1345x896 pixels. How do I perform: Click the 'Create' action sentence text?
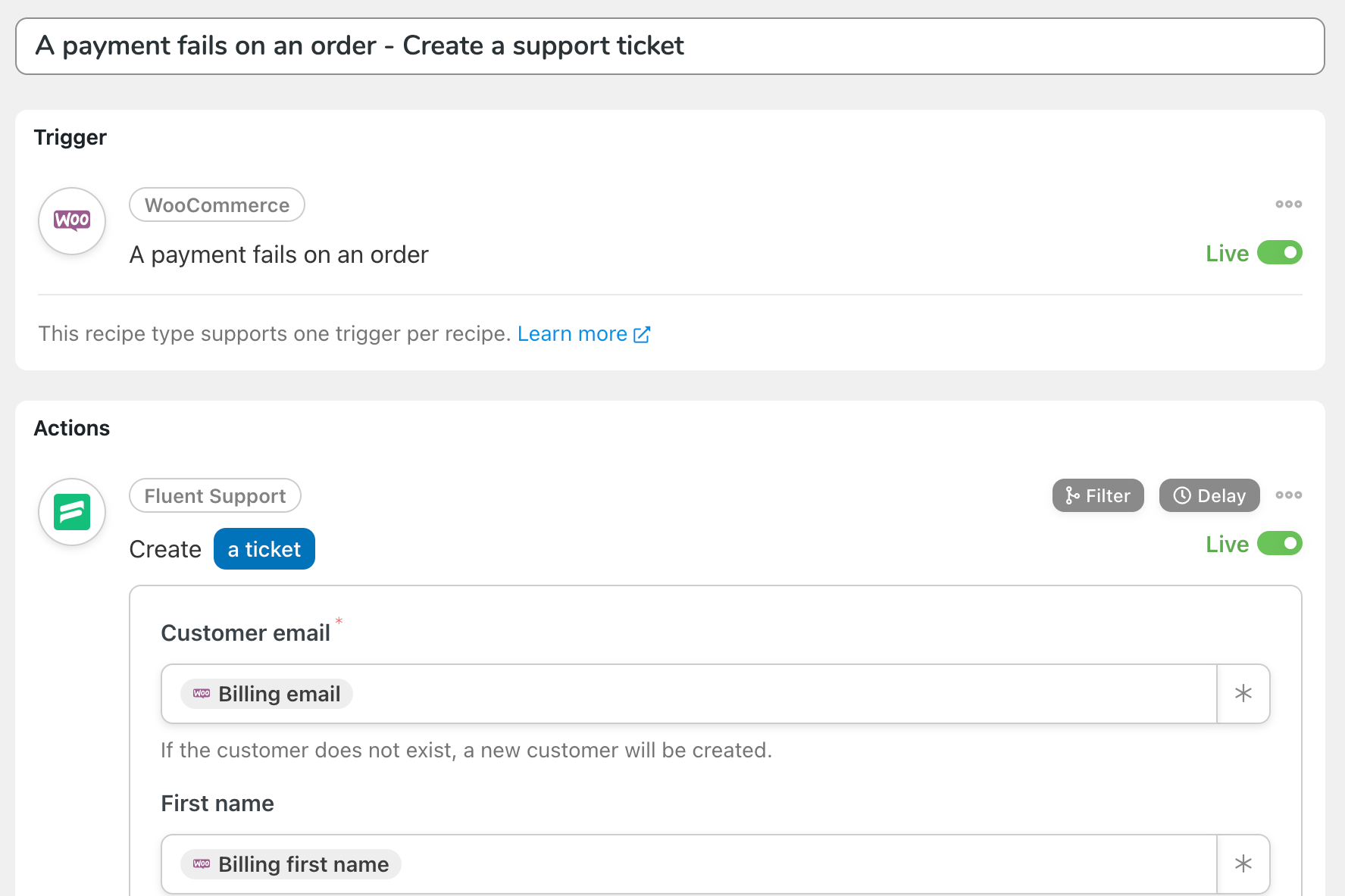pos(165,549)
